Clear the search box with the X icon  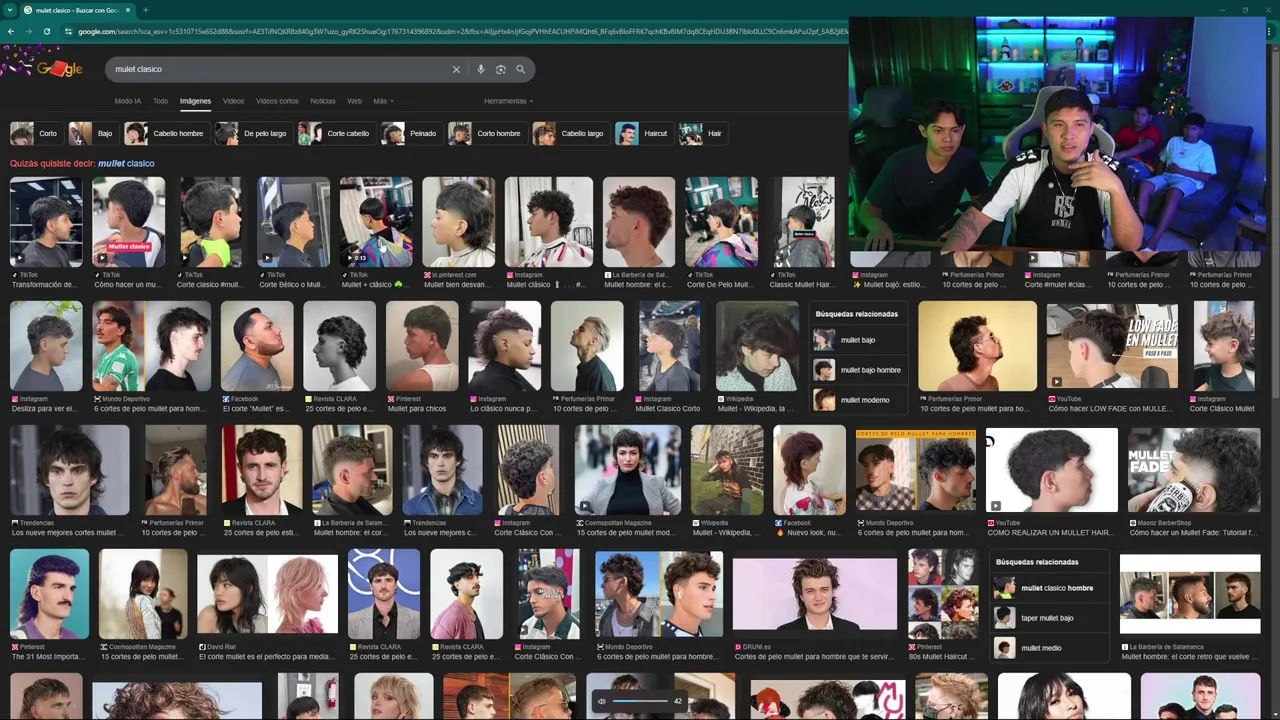pos(456,69)
